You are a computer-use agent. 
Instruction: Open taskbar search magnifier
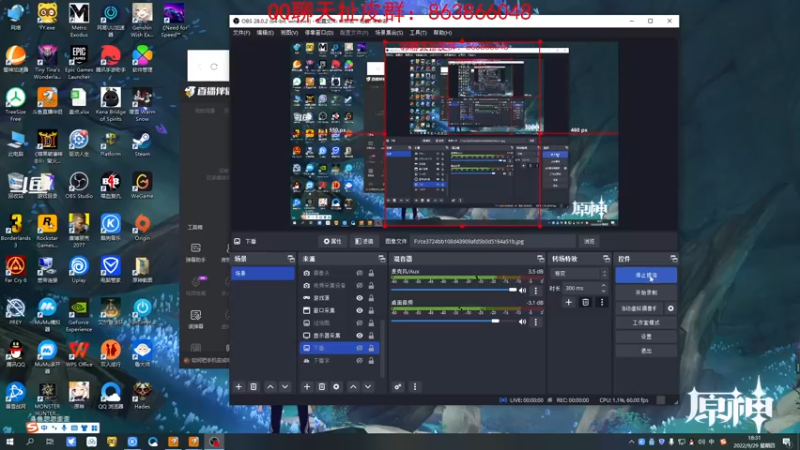tap(30, 441)
